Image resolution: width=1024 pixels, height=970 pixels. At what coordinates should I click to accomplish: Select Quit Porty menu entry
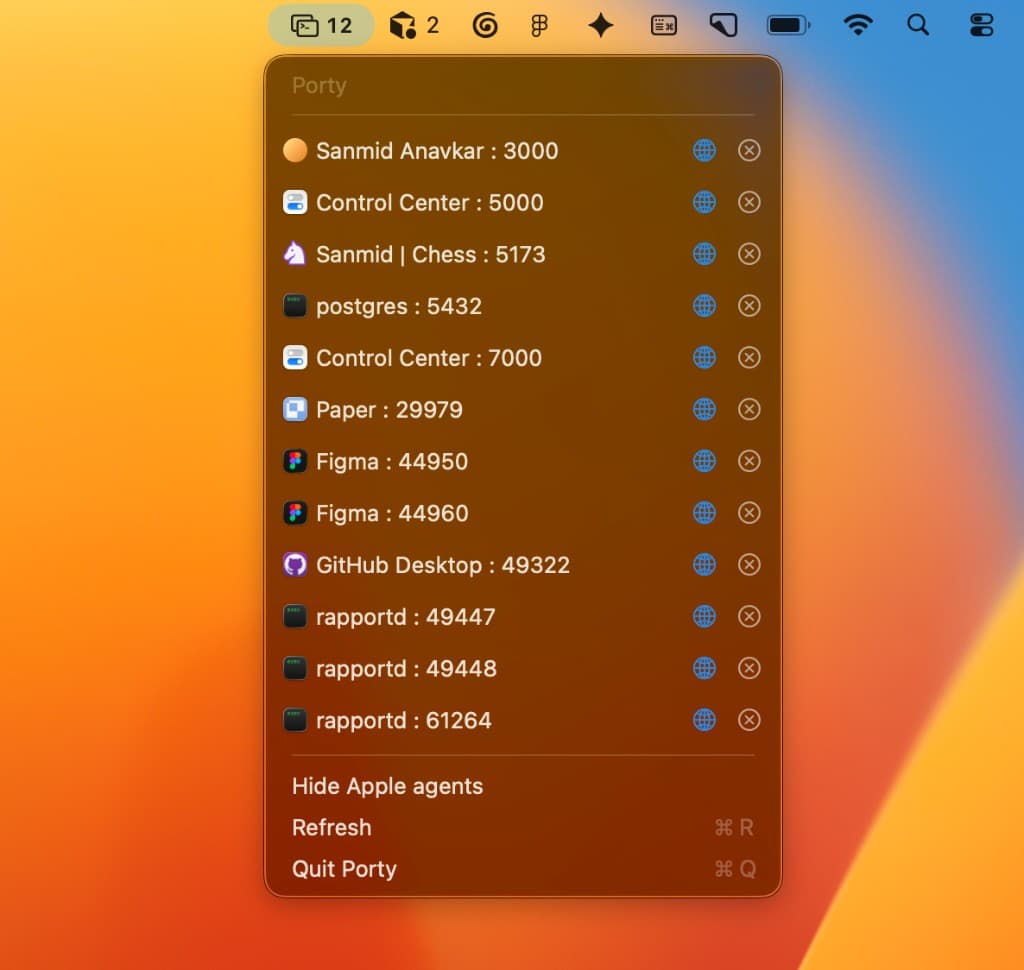(522, 869)
